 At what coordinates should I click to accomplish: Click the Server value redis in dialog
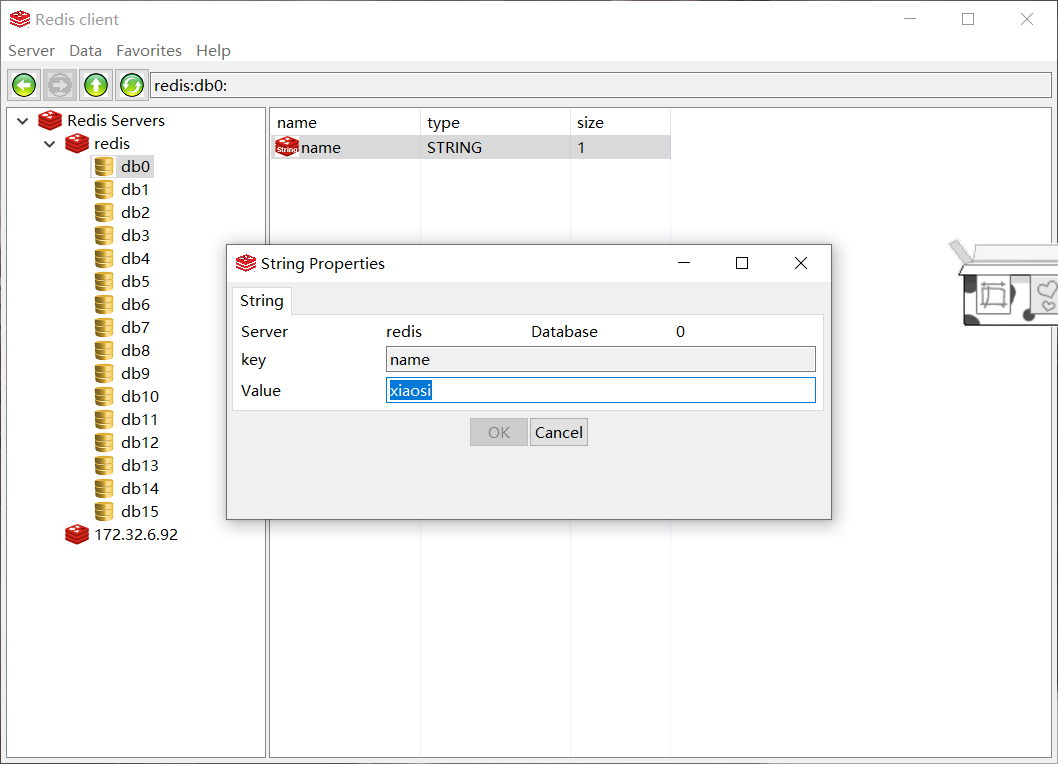(x=404, y=331)
